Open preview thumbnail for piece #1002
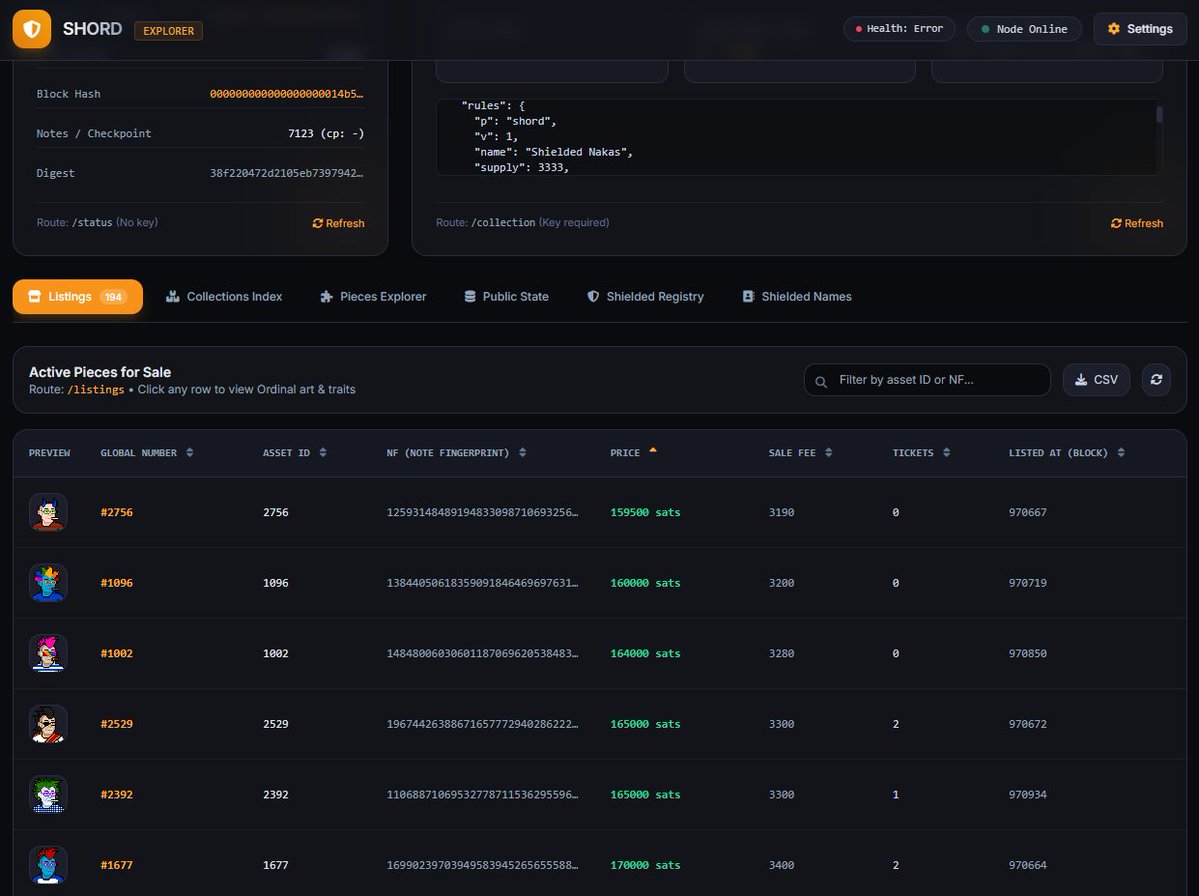The width and height of the screenshot is (1199, 896). (x=48, y=653)
